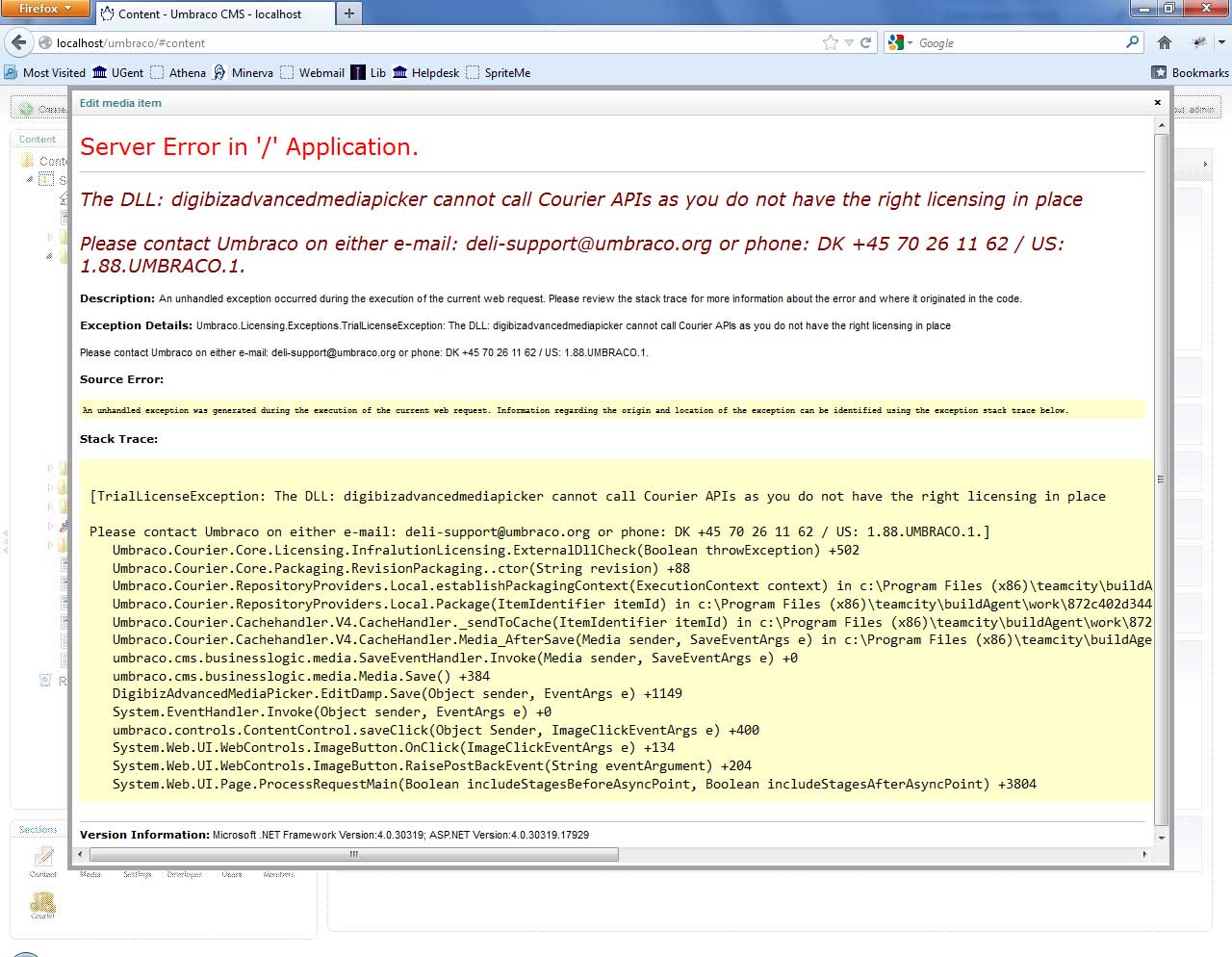Open the Athena bookmark
This screenshot has height=957, width=1232.
tap(178, 72)
